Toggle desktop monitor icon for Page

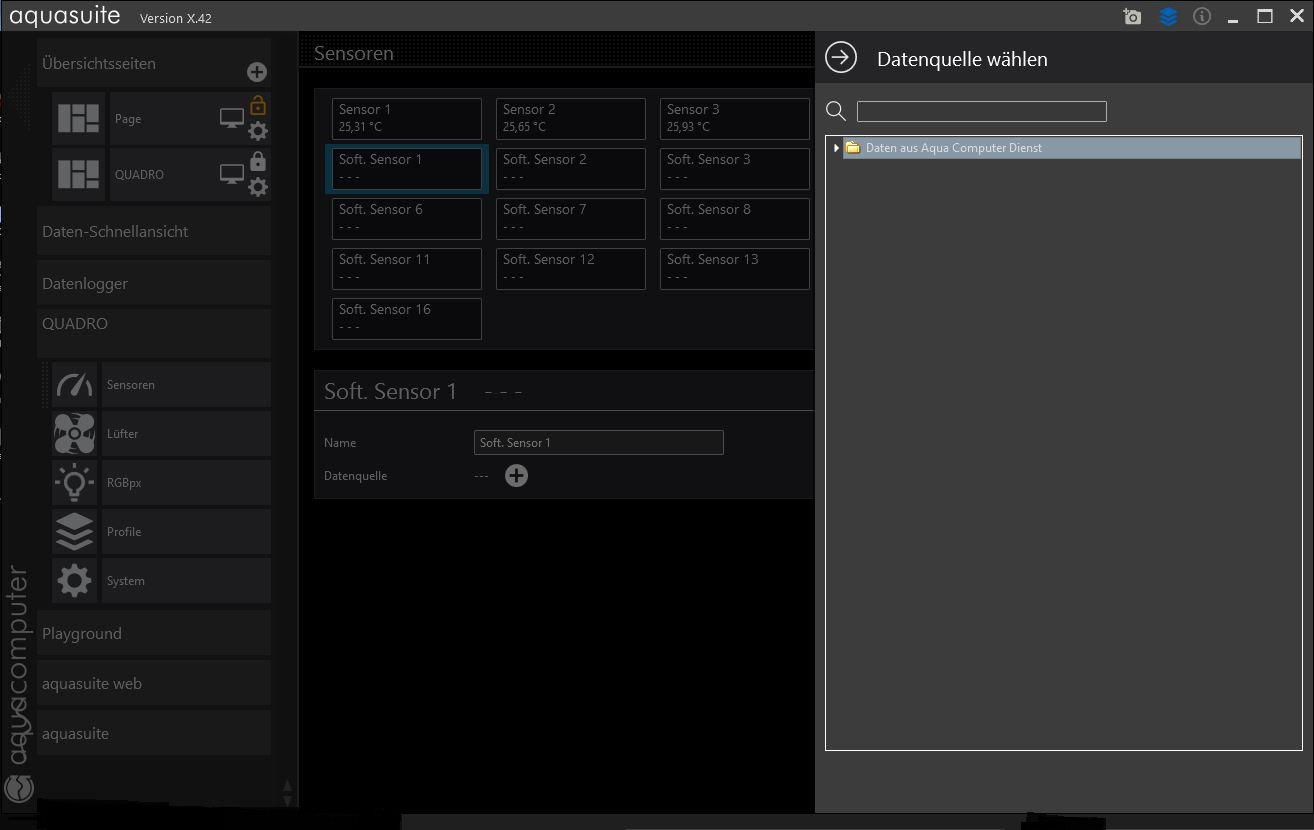pos(232,119)
